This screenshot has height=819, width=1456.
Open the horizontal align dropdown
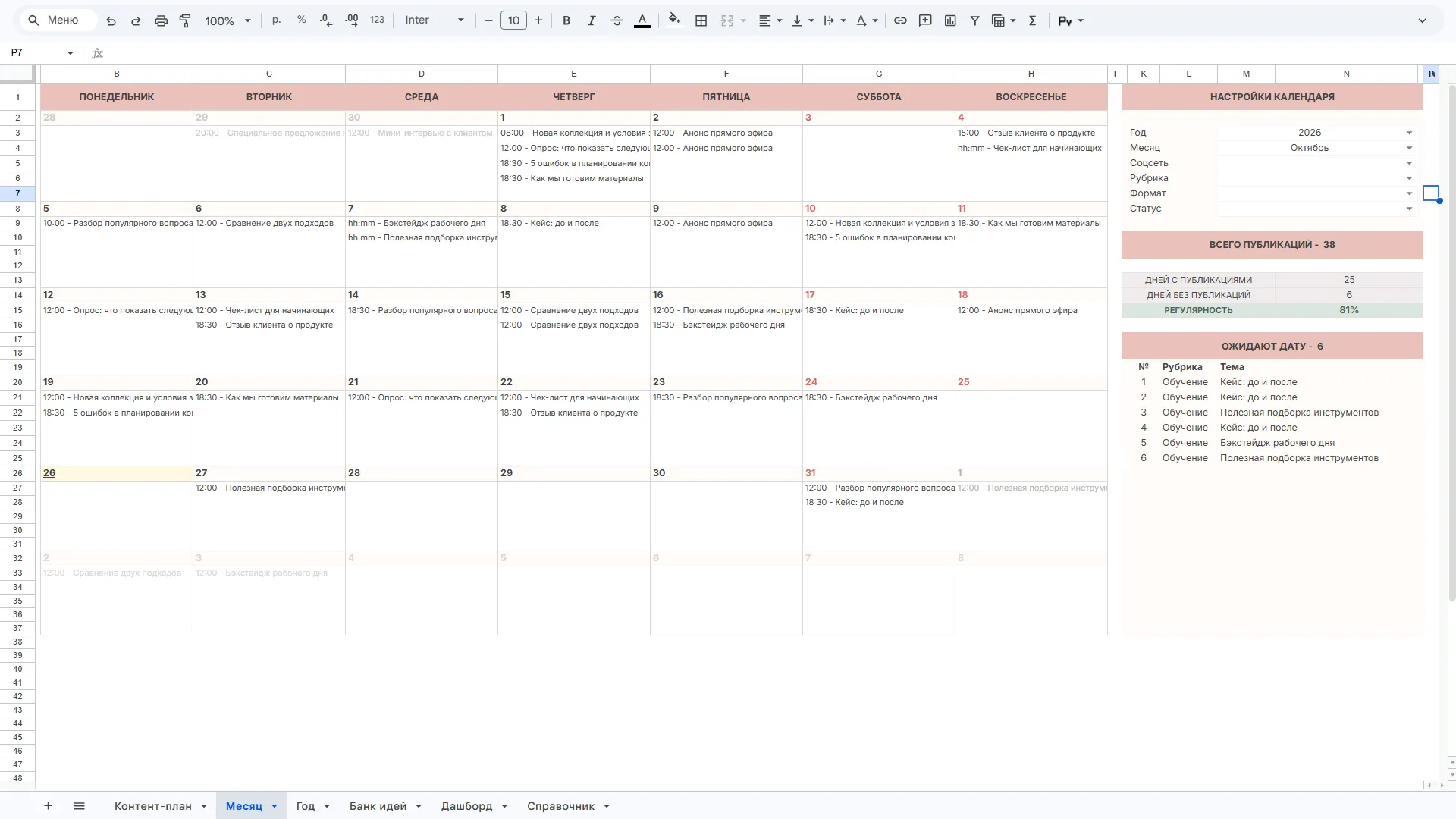tap(770, 20)
